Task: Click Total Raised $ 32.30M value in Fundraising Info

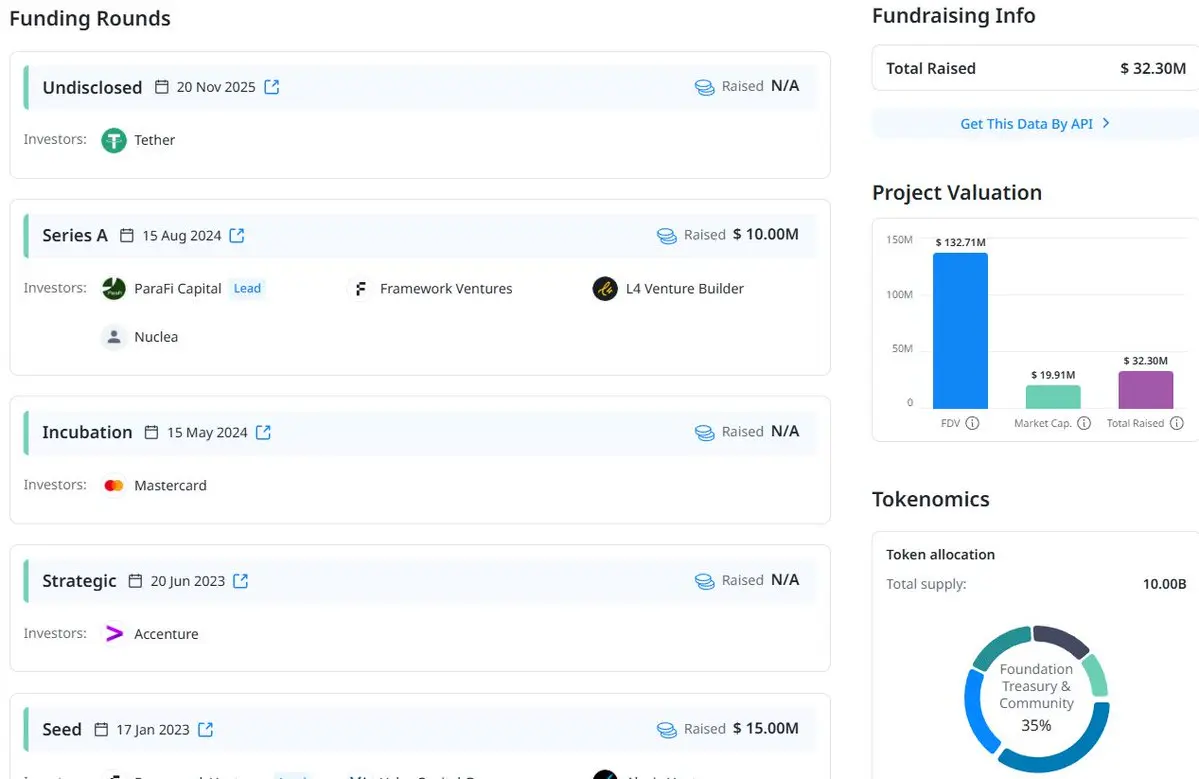Action: [1153, 69]
